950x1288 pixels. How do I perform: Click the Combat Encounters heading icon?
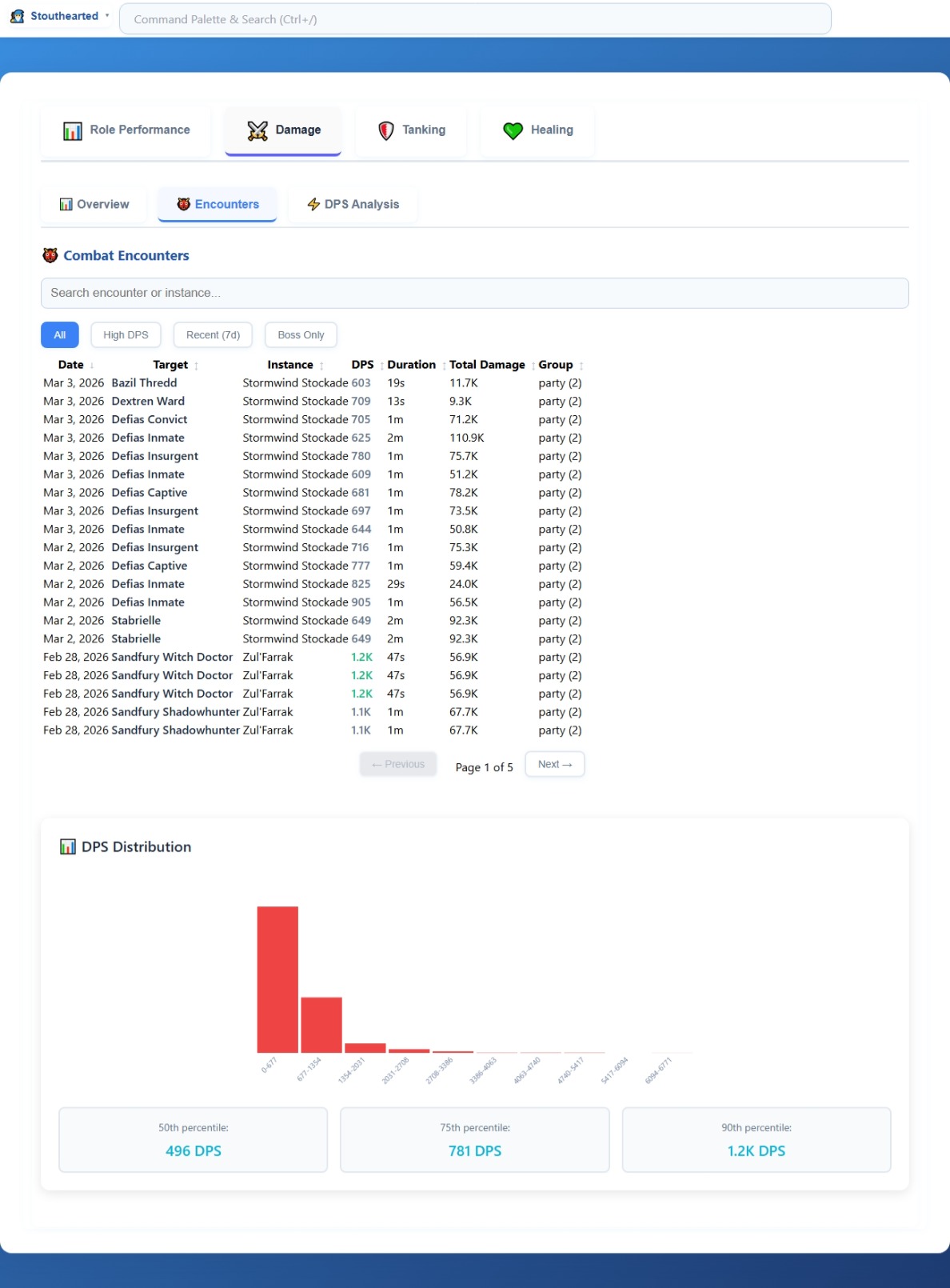(x=50, y=255)
